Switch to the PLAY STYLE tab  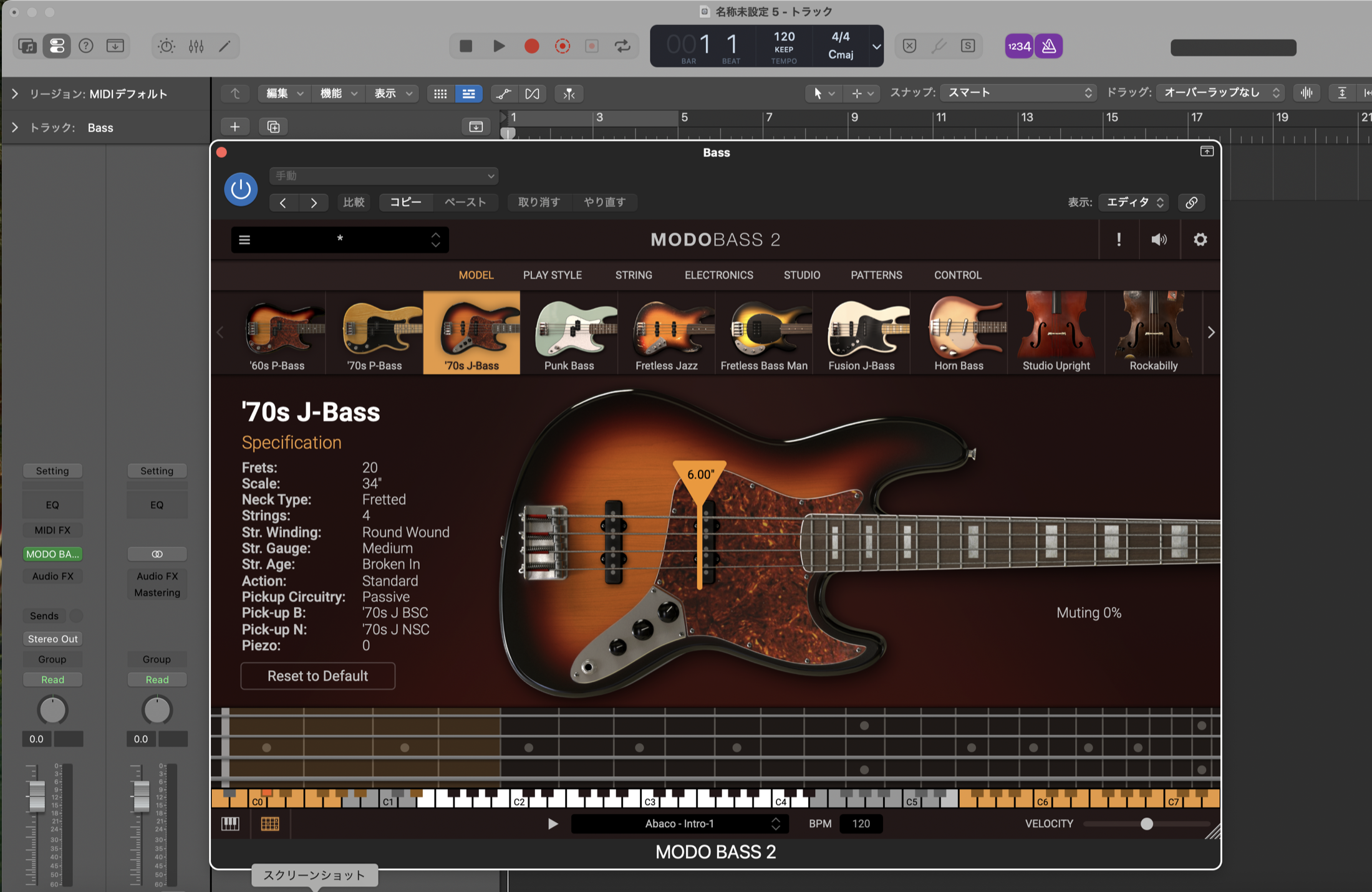tap(552, 275)
